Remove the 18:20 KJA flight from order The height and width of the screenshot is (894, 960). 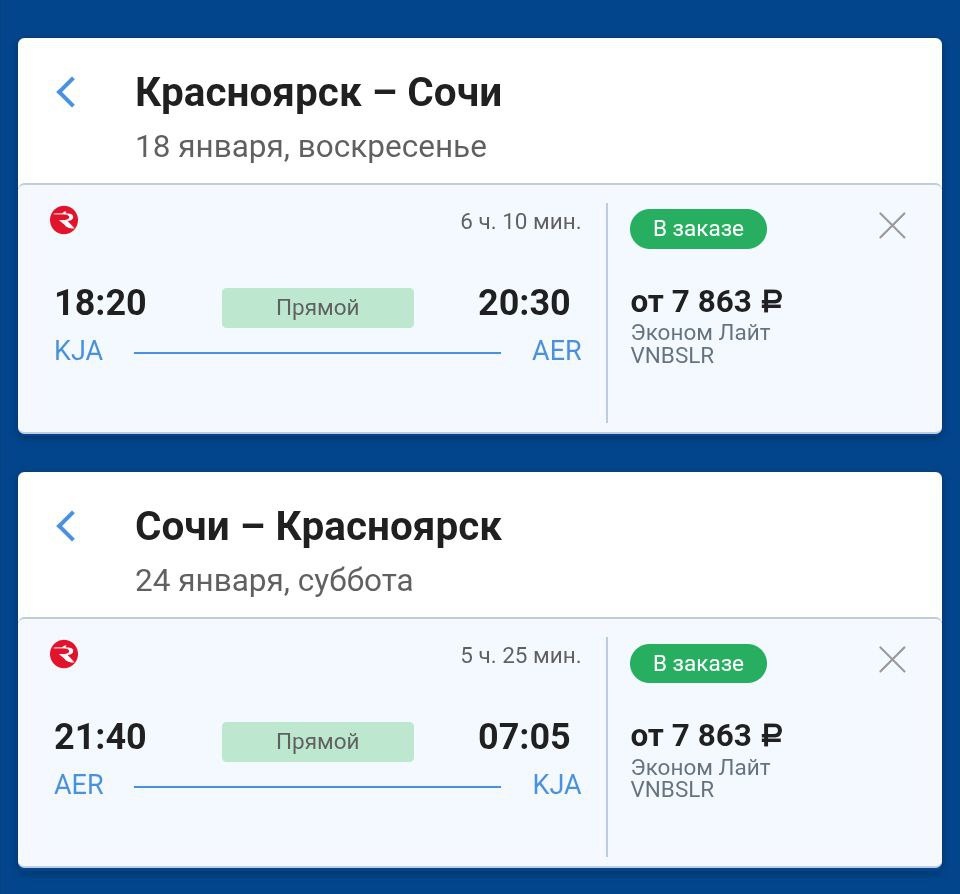(892, 226)
